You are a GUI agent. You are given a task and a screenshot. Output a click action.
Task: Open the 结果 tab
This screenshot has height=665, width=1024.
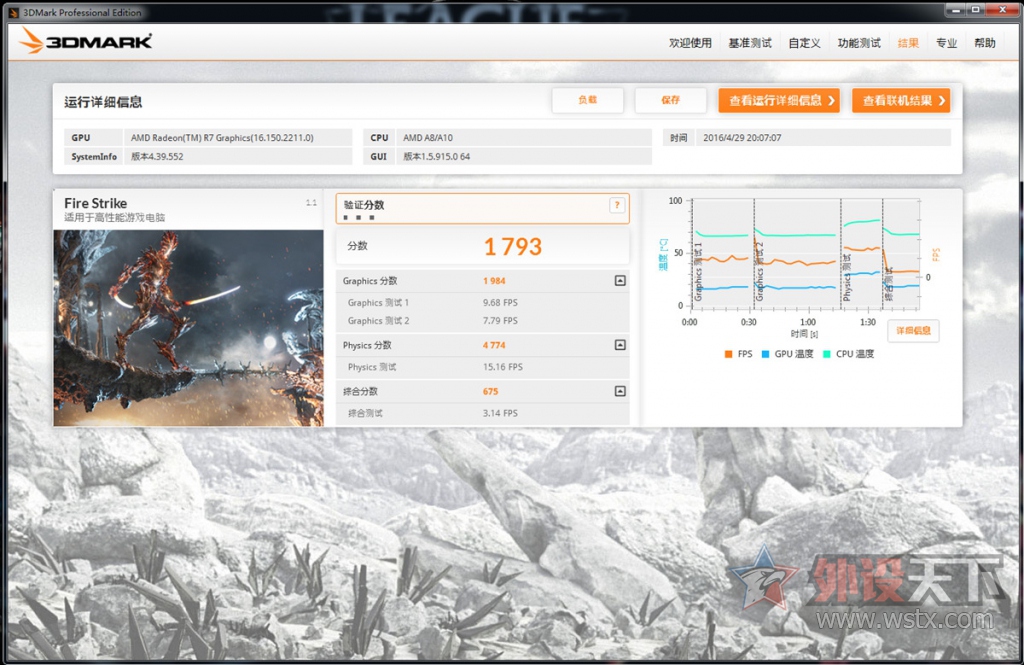click(x=908, y=43)
